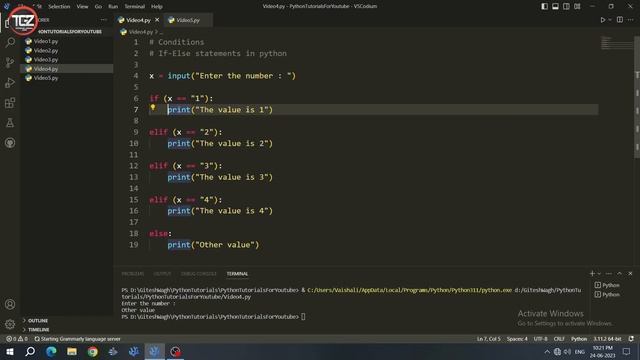Click the terminal prompt input area
The width and height of the screenshot is (640, 360).
coord(303,316)
